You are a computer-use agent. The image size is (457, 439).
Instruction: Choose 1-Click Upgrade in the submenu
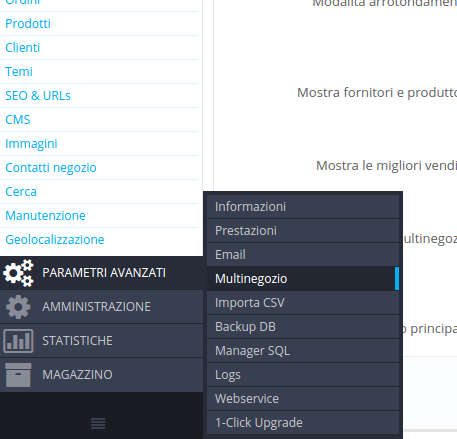(303, 423)
